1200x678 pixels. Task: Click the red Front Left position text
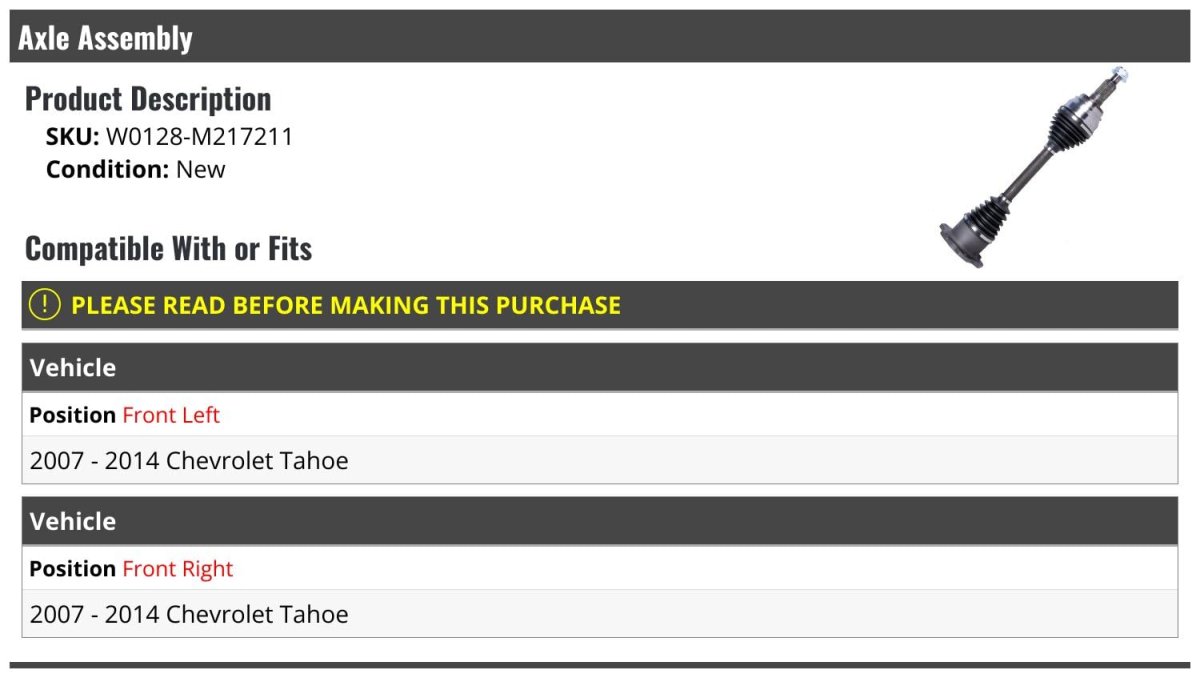[171, 415]
